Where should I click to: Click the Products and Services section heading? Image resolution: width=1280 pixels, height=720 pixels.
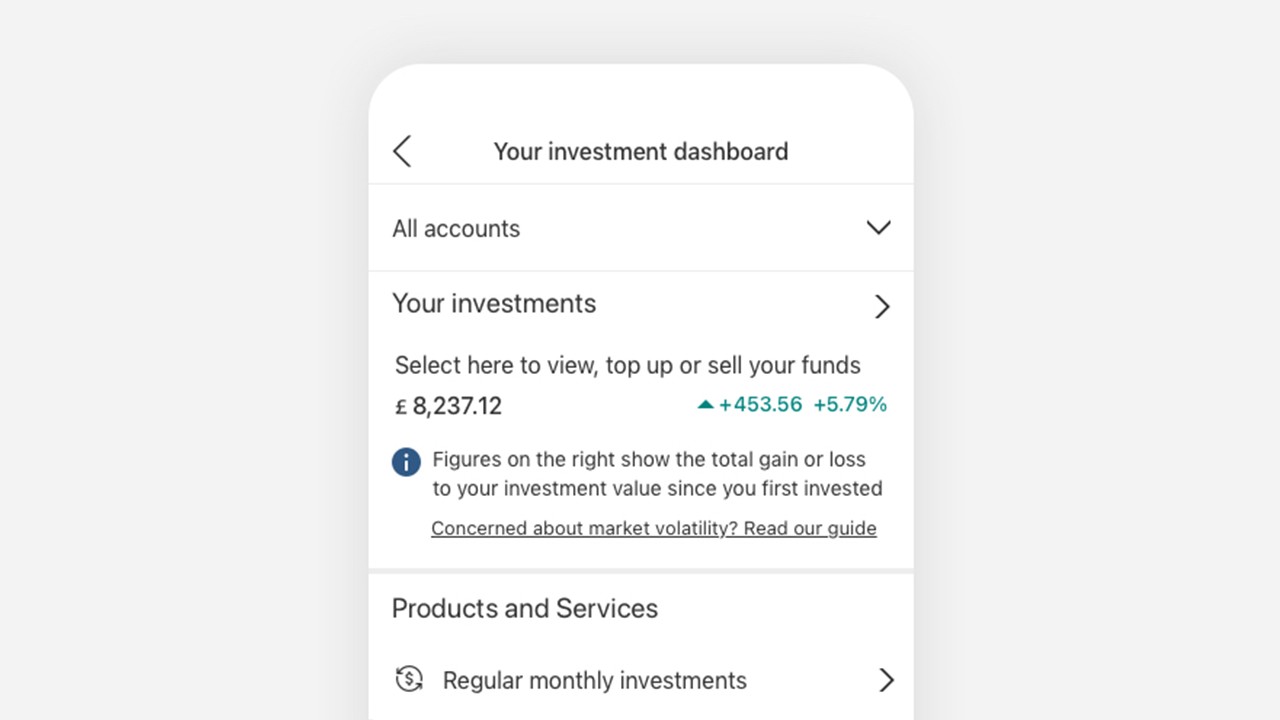click(525, 608)
